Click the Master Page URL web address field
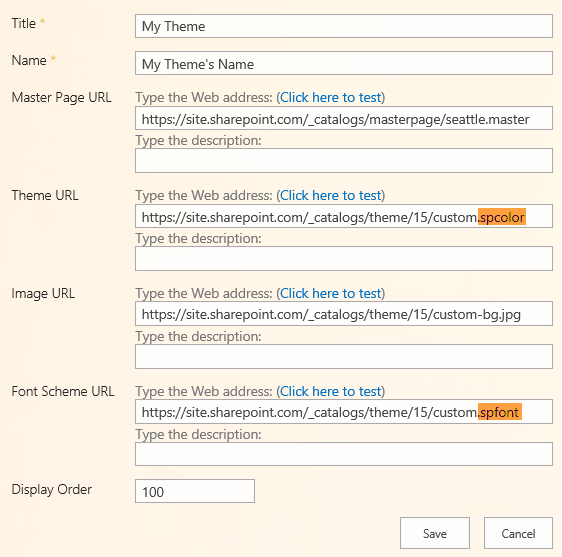This screenshot has height=557, width=562. pos(344,118)
